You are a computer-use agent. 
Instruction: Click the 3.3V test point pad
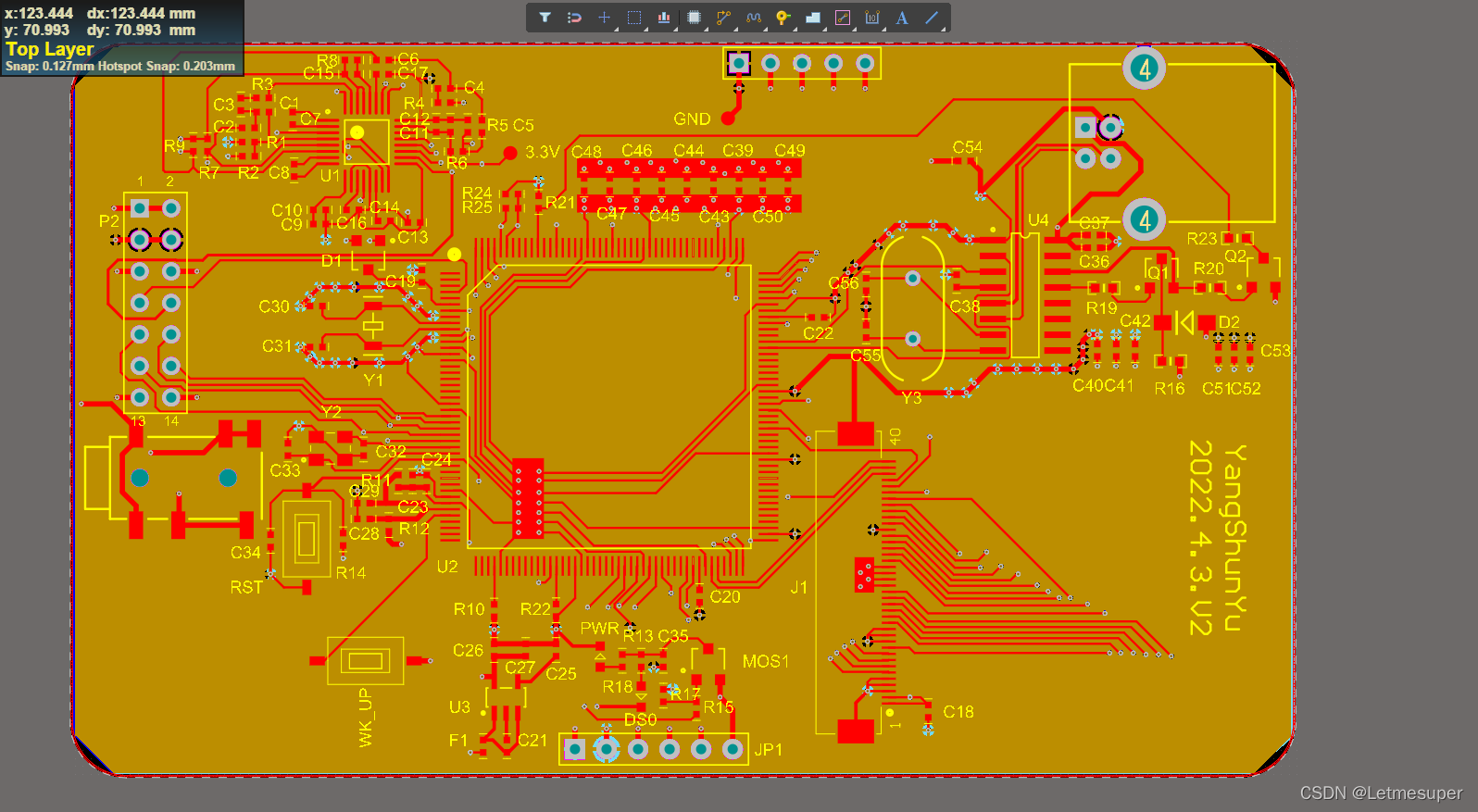[510, 153]
